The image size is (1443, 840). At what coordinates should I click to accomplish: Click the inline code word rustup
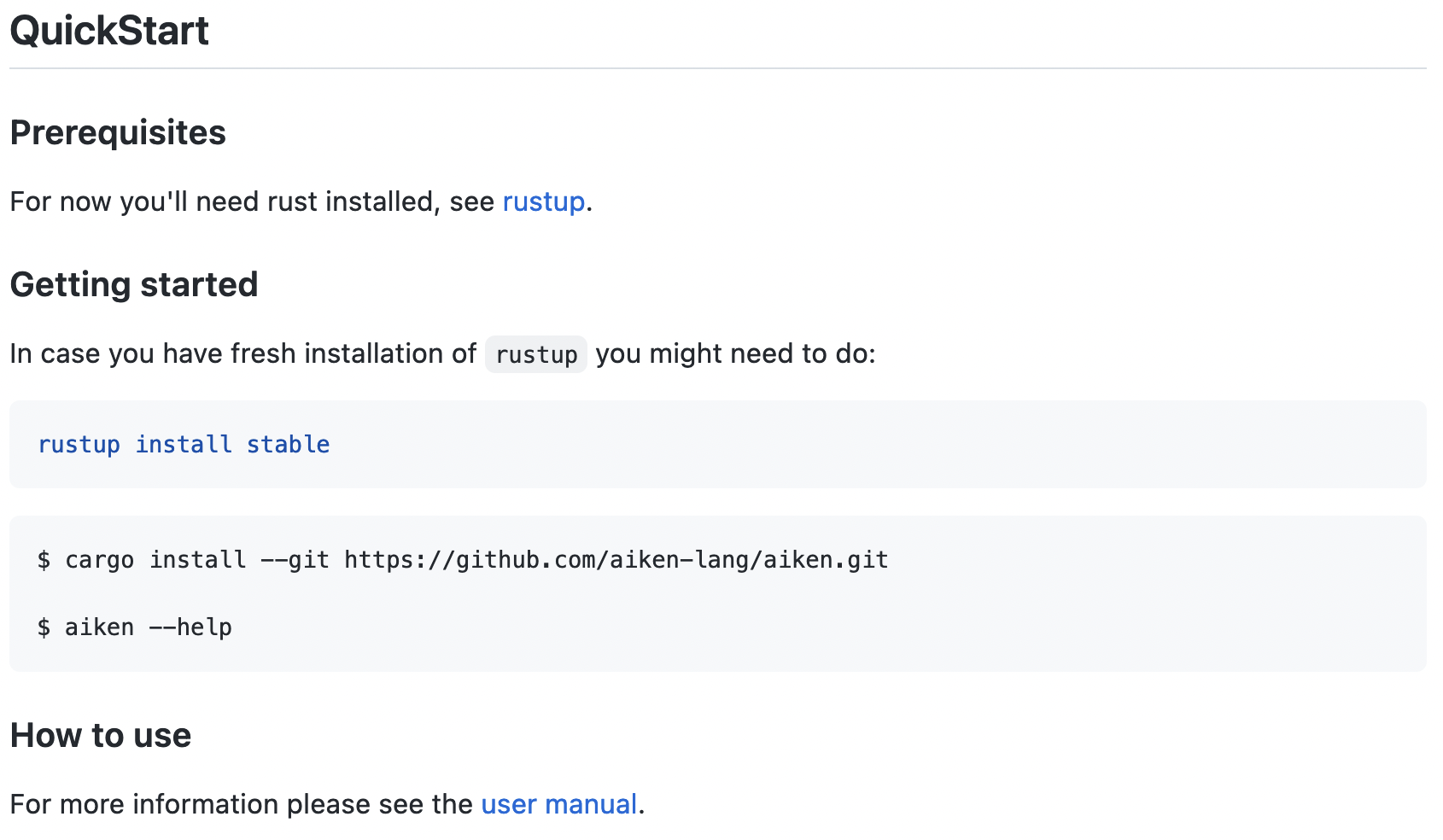tap(536, 354)
